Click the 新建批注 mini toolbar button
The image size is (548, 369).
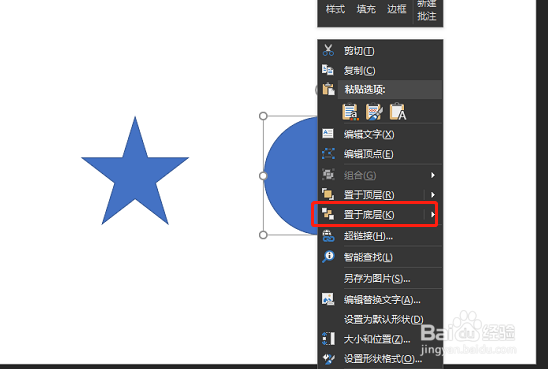tap(427, 10)
